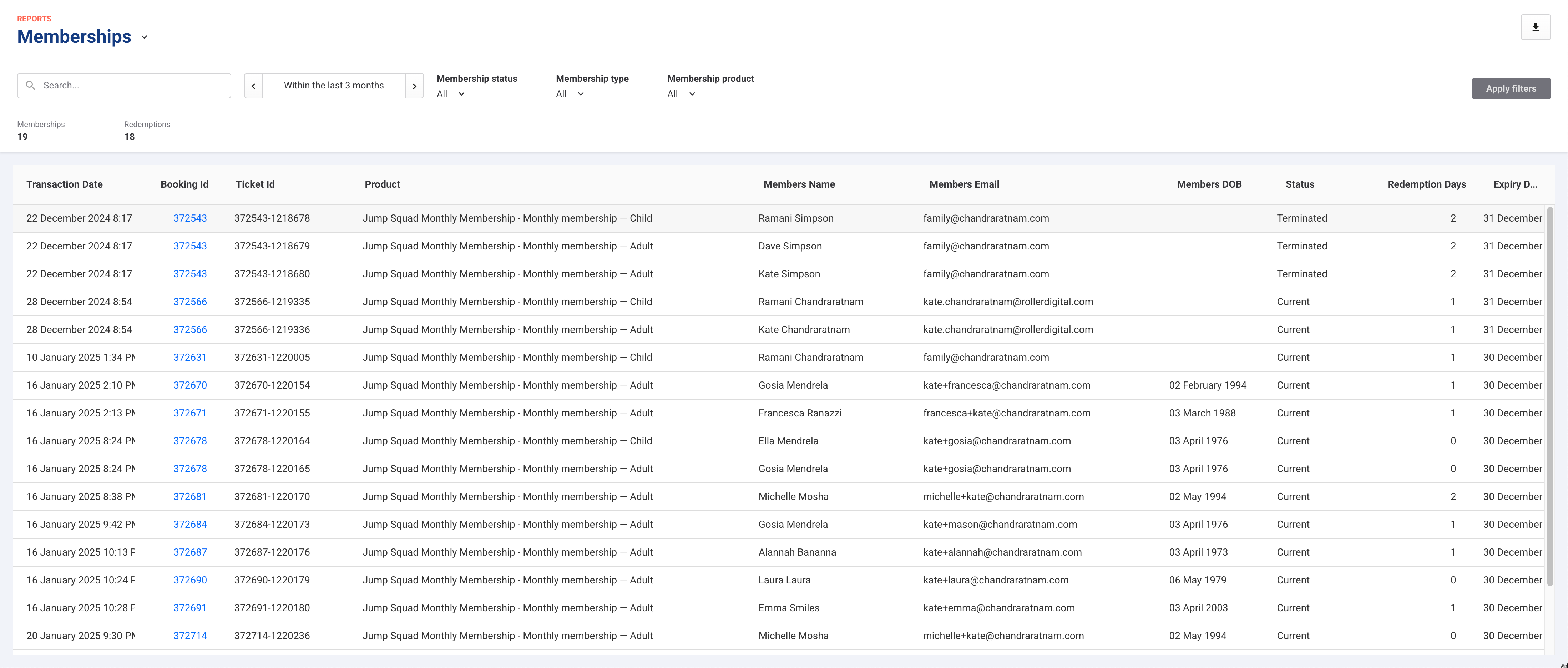This screenshot has width=1568, height=668.
Task: Open booking link 372714
Action: (x=190, y=636)
